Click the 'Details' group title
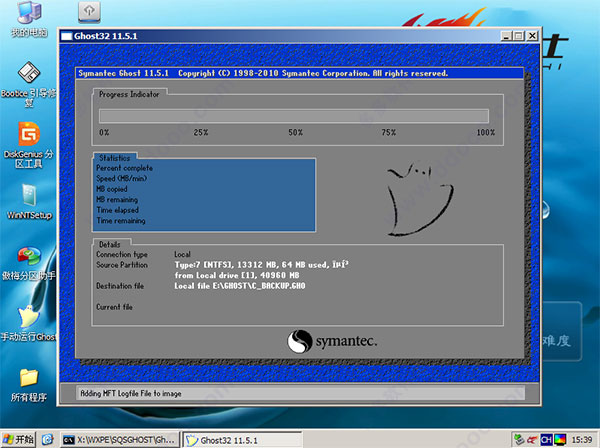 point(109,244)
